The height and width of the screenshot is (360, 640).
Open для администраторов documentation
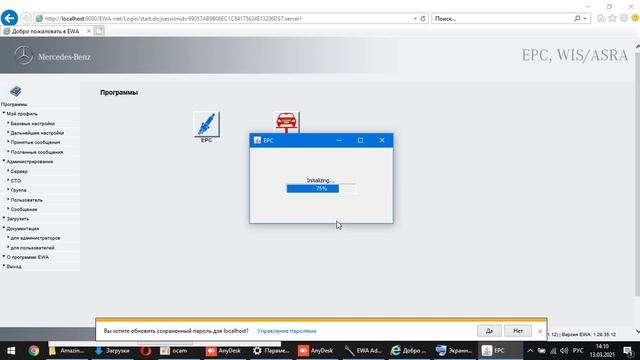point(36,238)
